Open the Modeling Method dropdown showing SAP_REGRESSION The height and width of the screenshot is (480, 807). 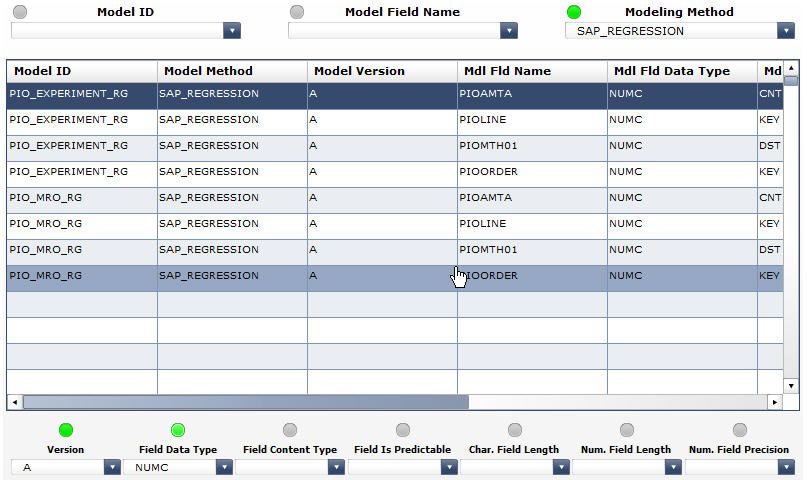point(785,31)
